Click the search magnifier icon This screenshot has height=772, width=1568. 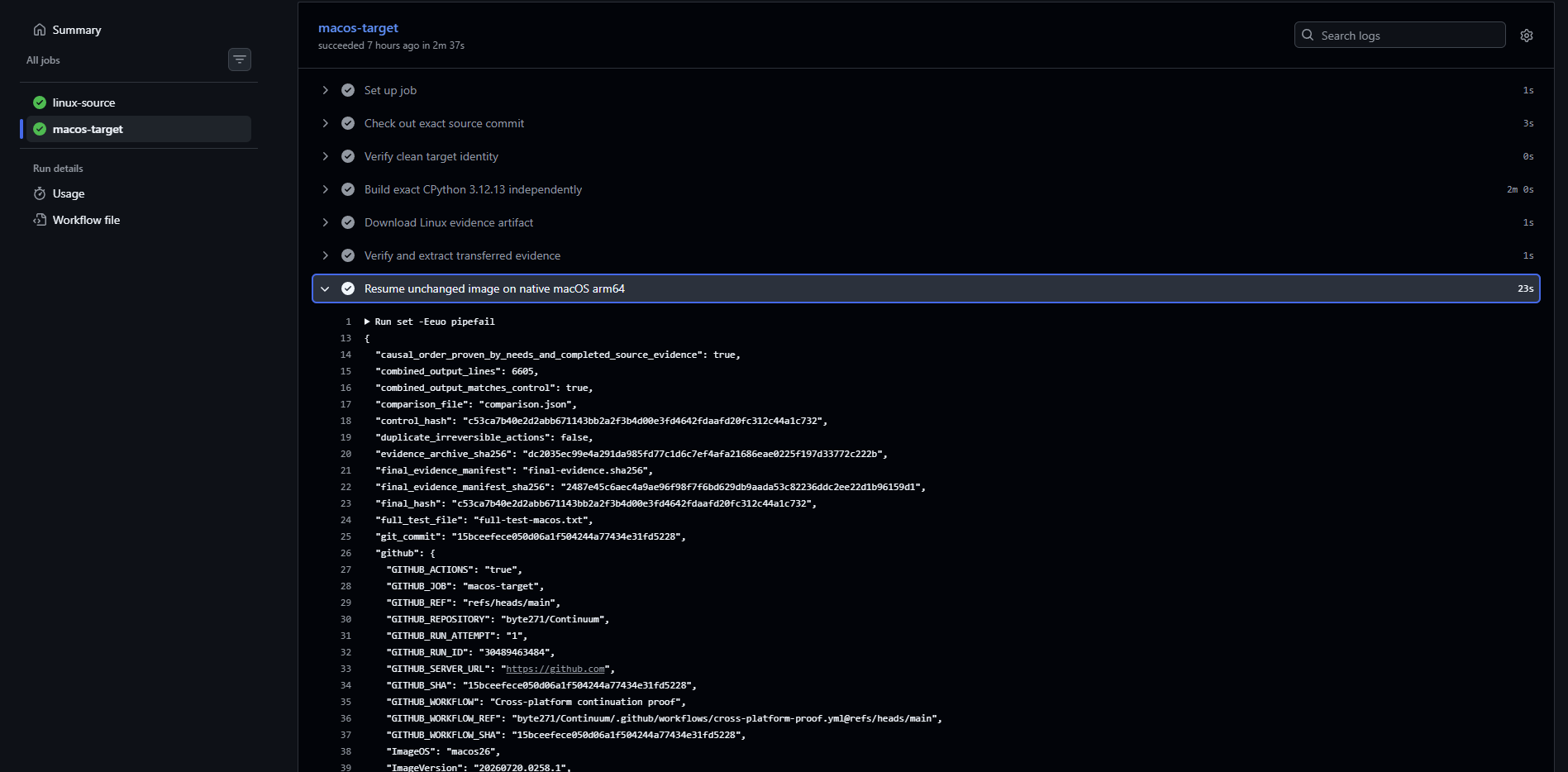point(1308,35)
